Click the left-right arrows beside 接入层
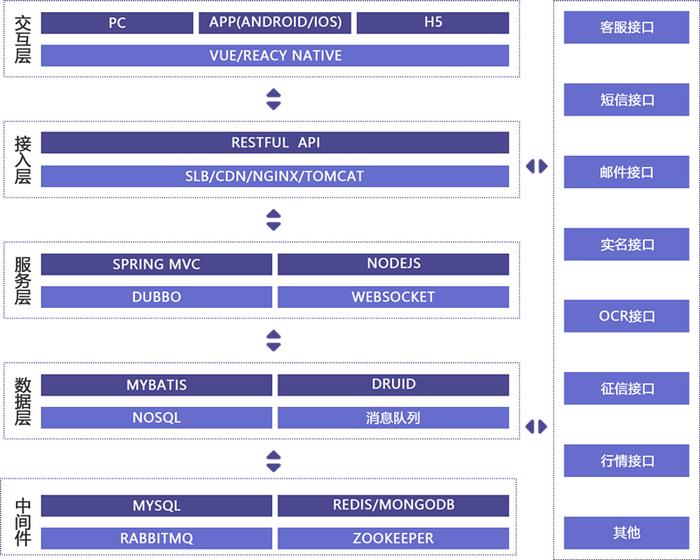Screen dimensions: 700x560 point(537,167)
